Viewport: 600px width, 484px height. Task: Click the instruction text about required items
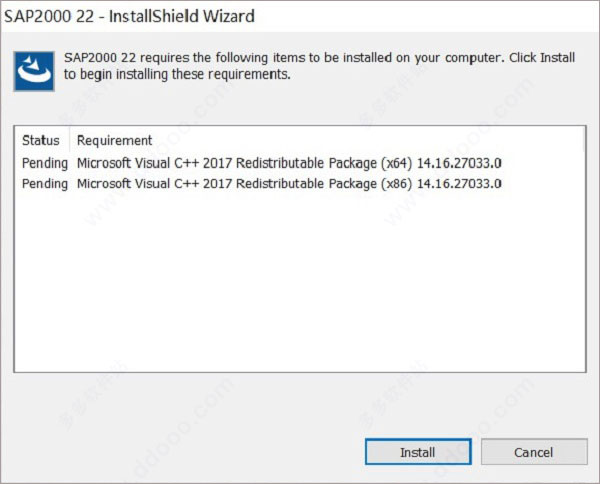(x=319, y=66)
